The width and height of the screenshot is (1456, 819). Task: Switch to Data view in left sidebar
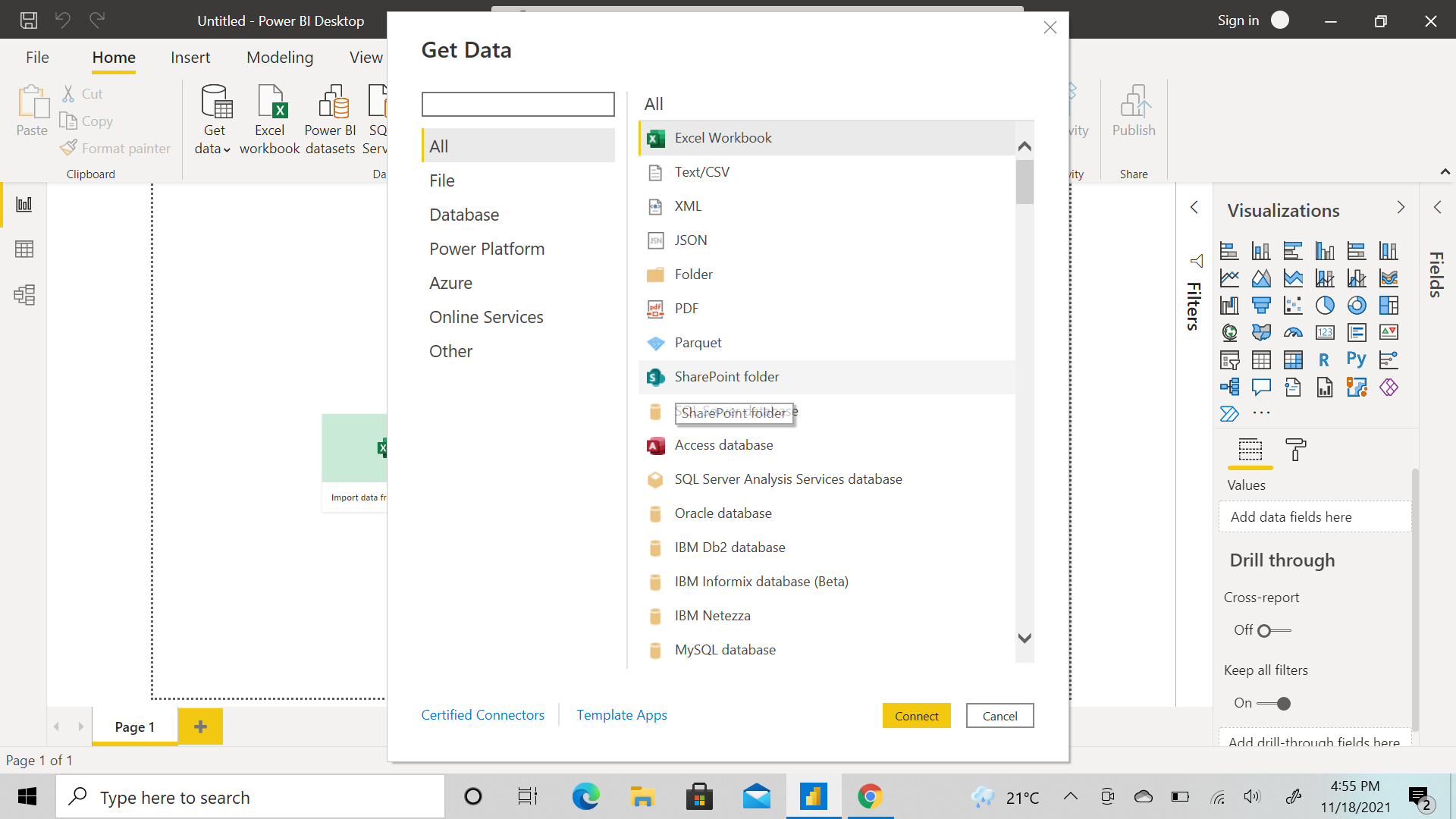(x=24, y=249)
